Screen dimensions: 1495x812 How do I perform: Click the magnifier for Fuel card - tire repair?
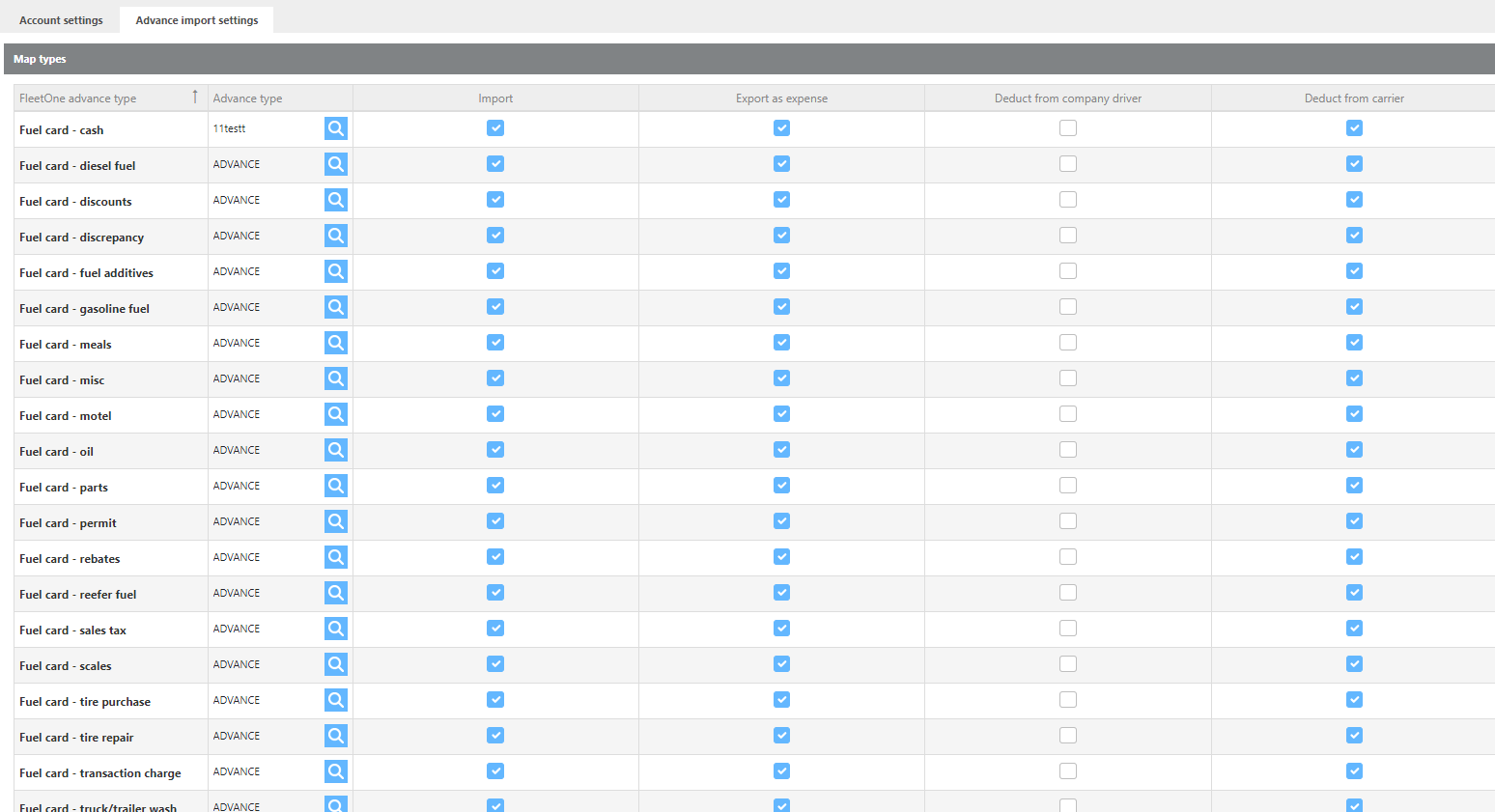point(335,736)
